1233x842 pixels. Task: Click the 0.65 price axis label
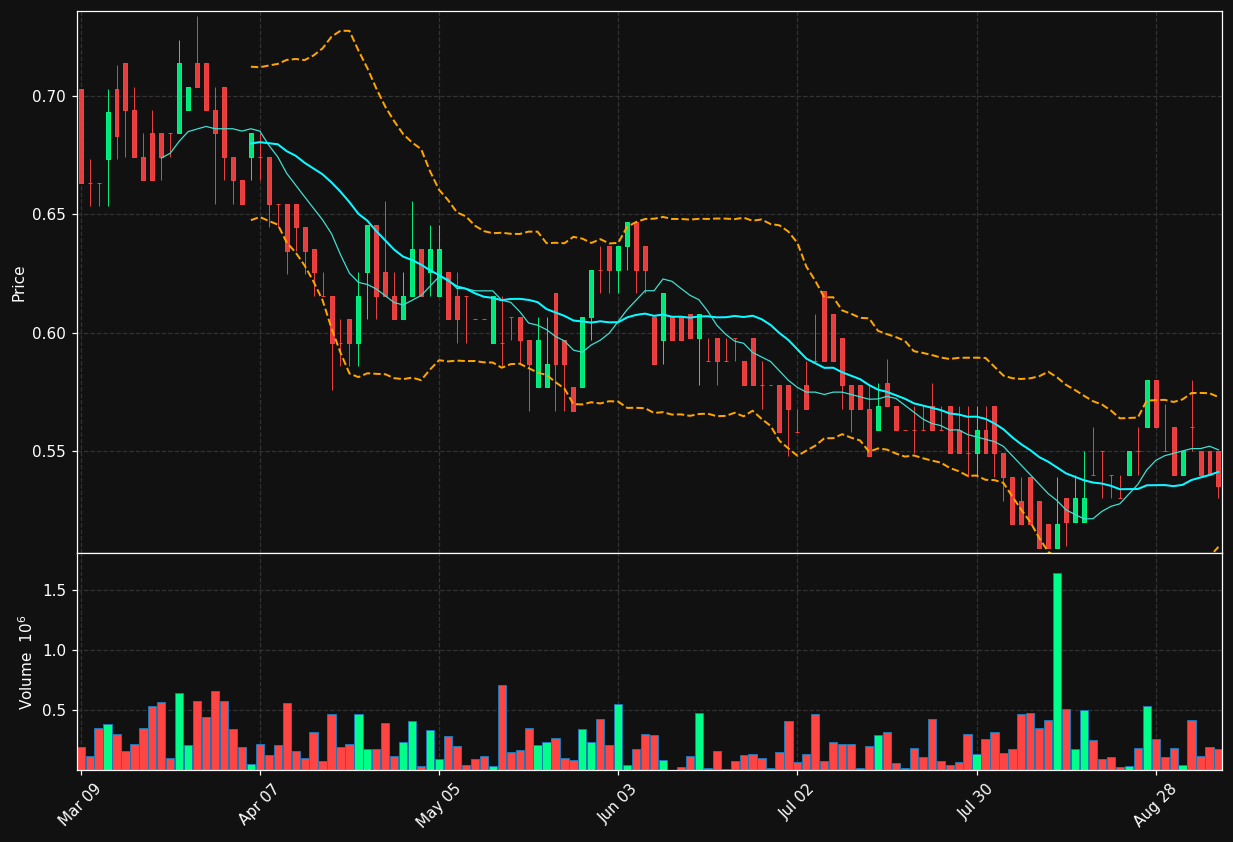pyautogui.click(x=49, y=215)
